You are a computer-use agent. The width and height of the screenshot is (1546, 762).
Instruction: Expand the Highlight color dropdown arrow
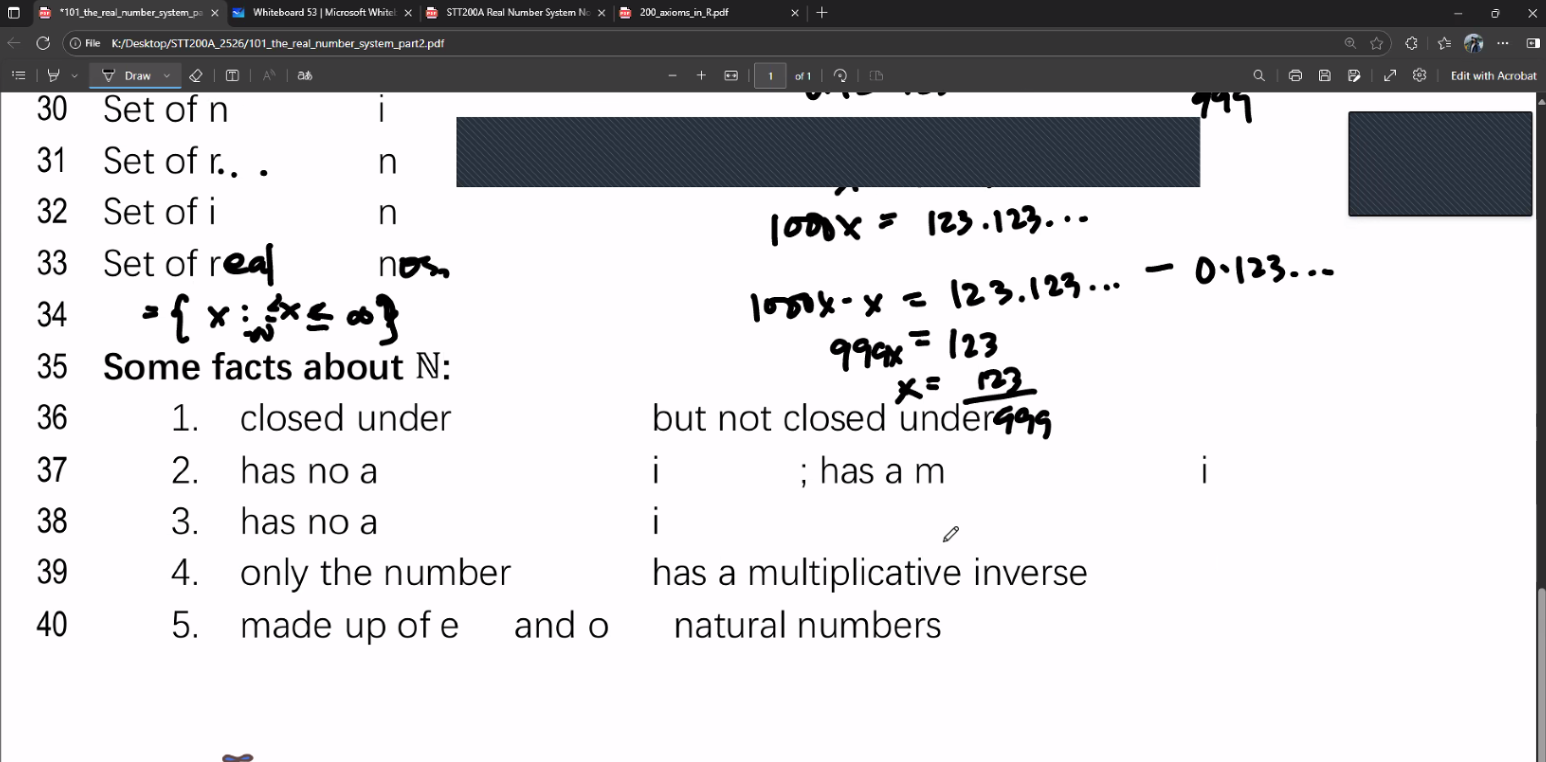click(x=74, y=76)
